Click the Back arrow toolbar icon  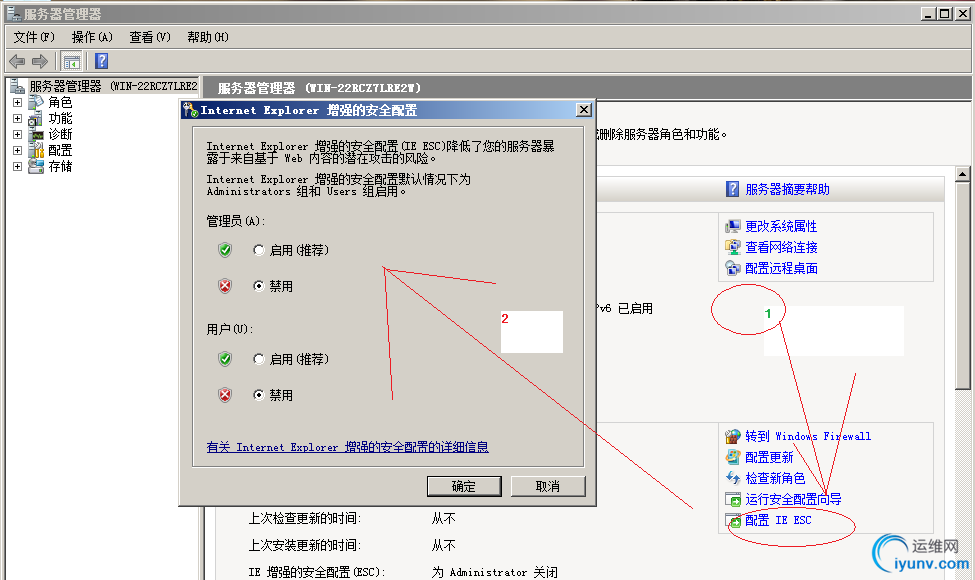tap(17, 61)
